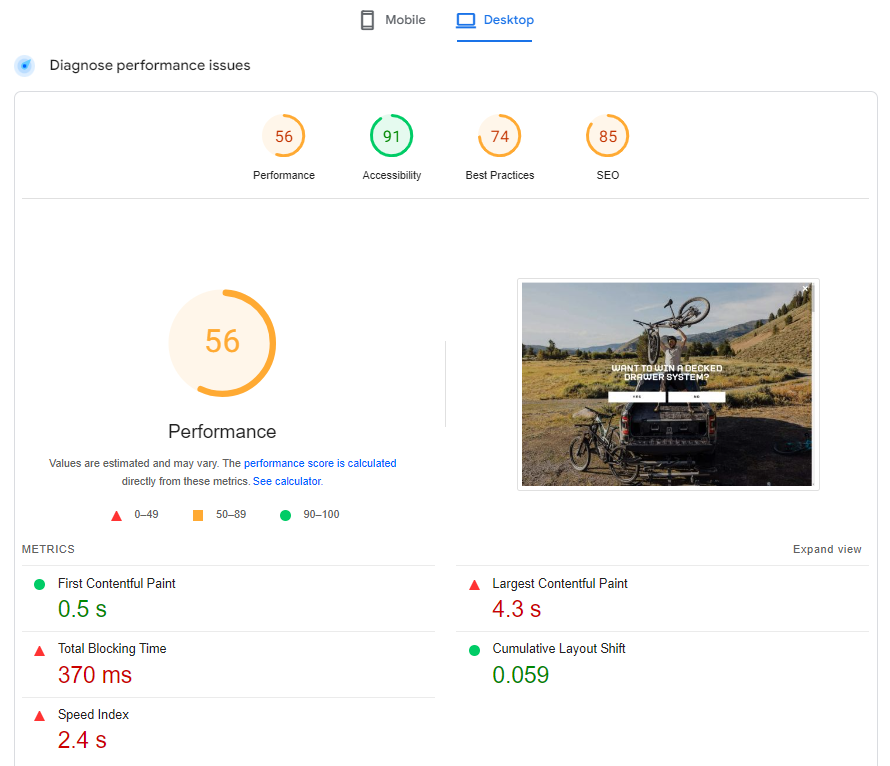Click the large Performance gauge circle
The image size is (890, 766).
(x=222, y=342)
